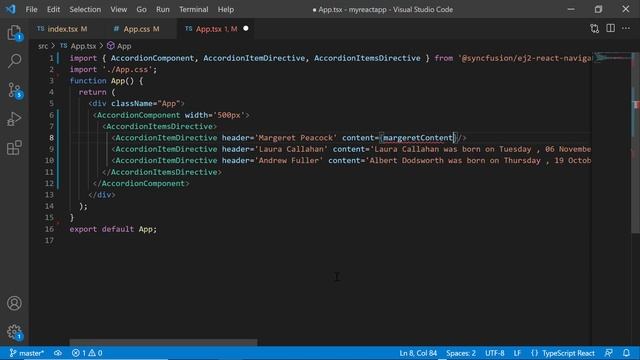Open the Help menu

226,9
